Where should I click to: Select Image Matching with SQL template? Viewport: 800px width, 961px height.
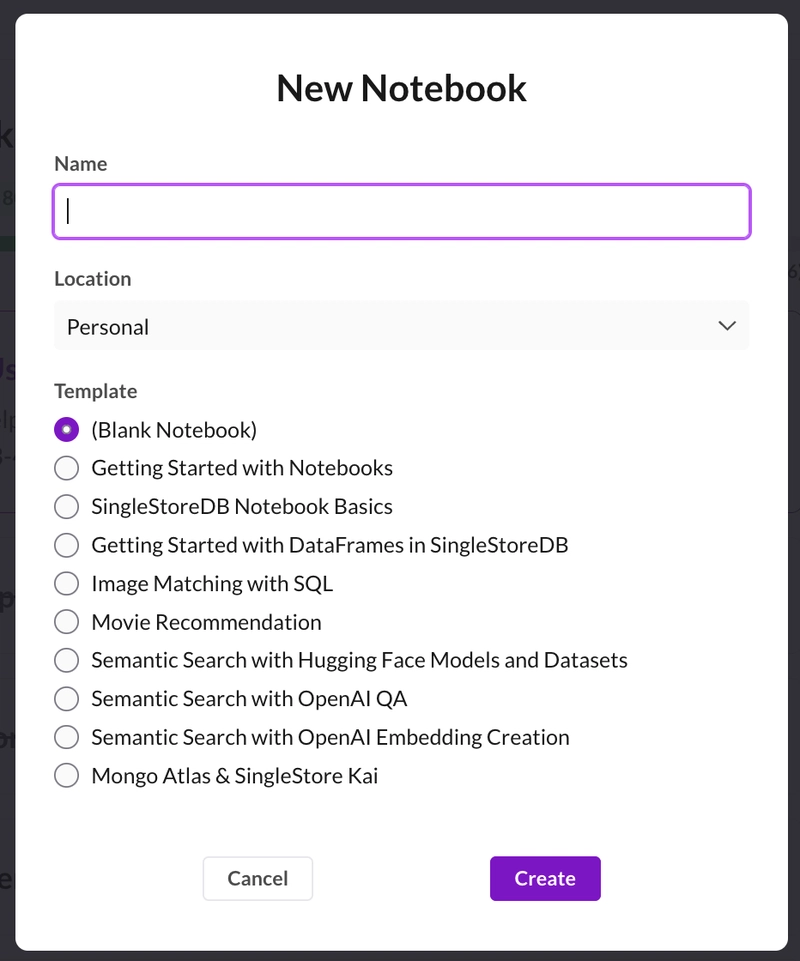tap(66, 583)
